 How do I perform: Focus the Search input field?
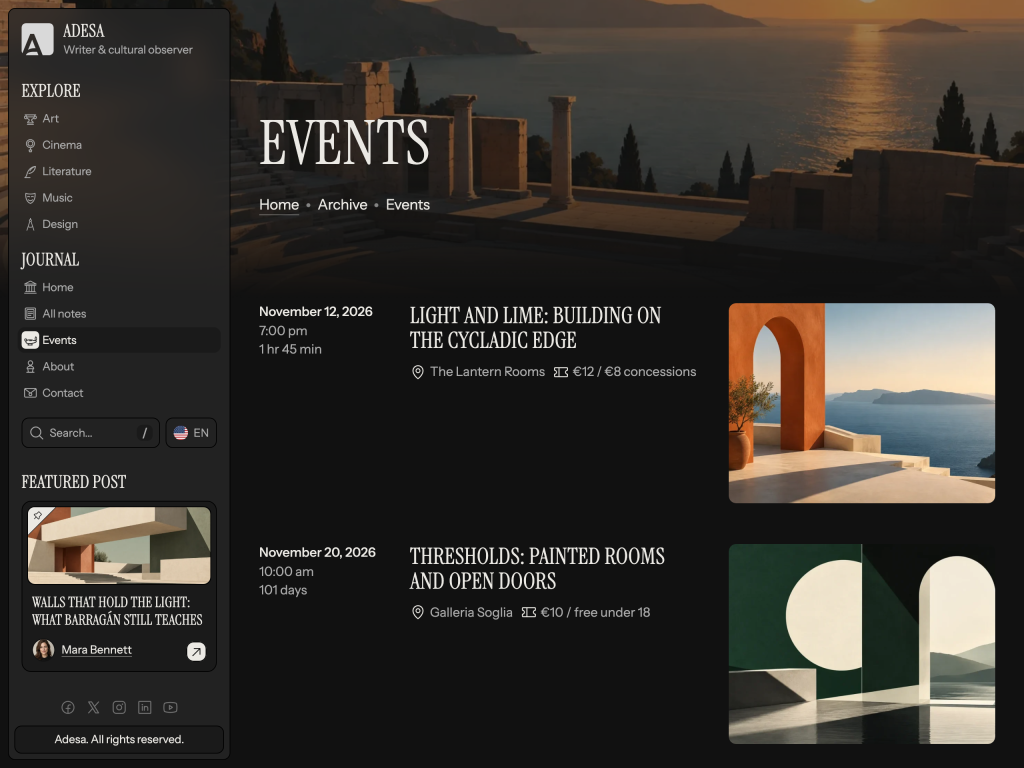[91, 433]
